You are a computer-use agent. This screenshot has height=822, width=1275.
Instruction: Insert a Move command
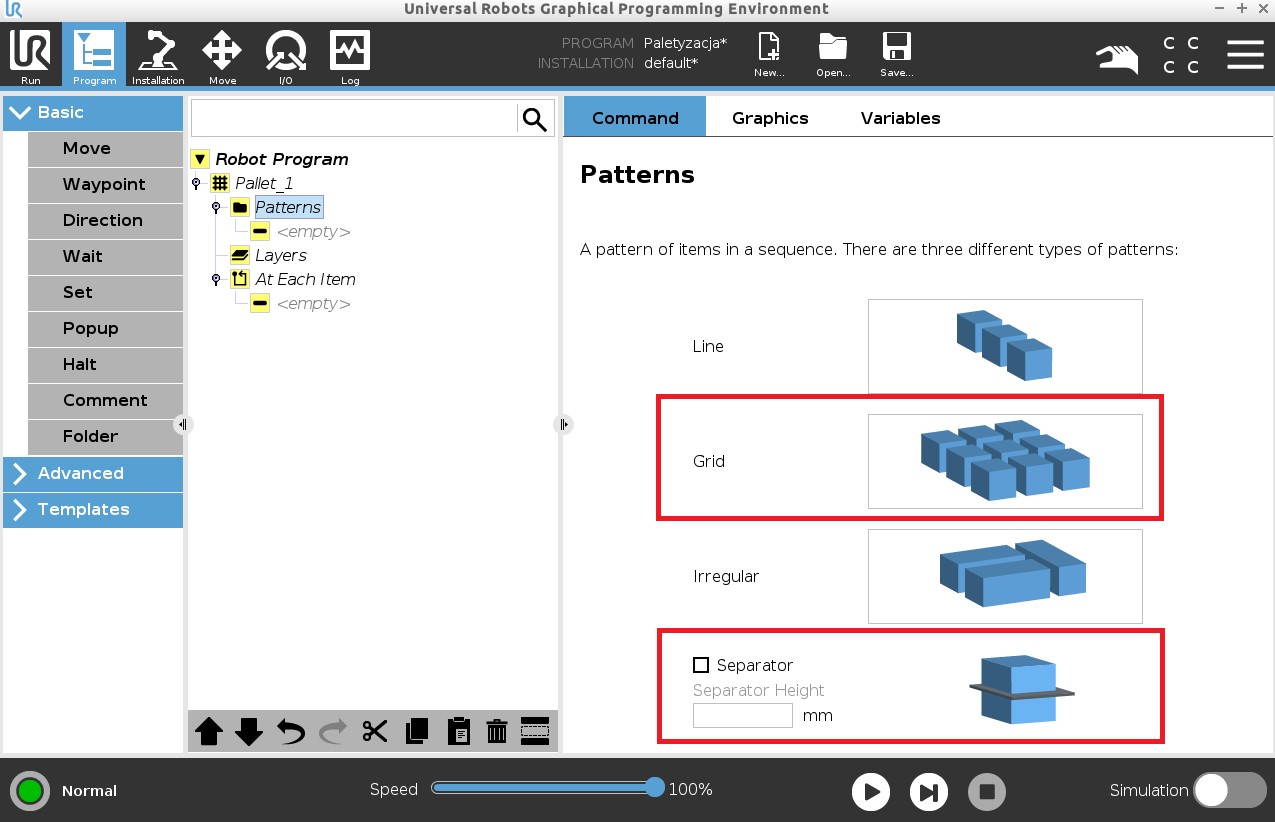(105, 149)
